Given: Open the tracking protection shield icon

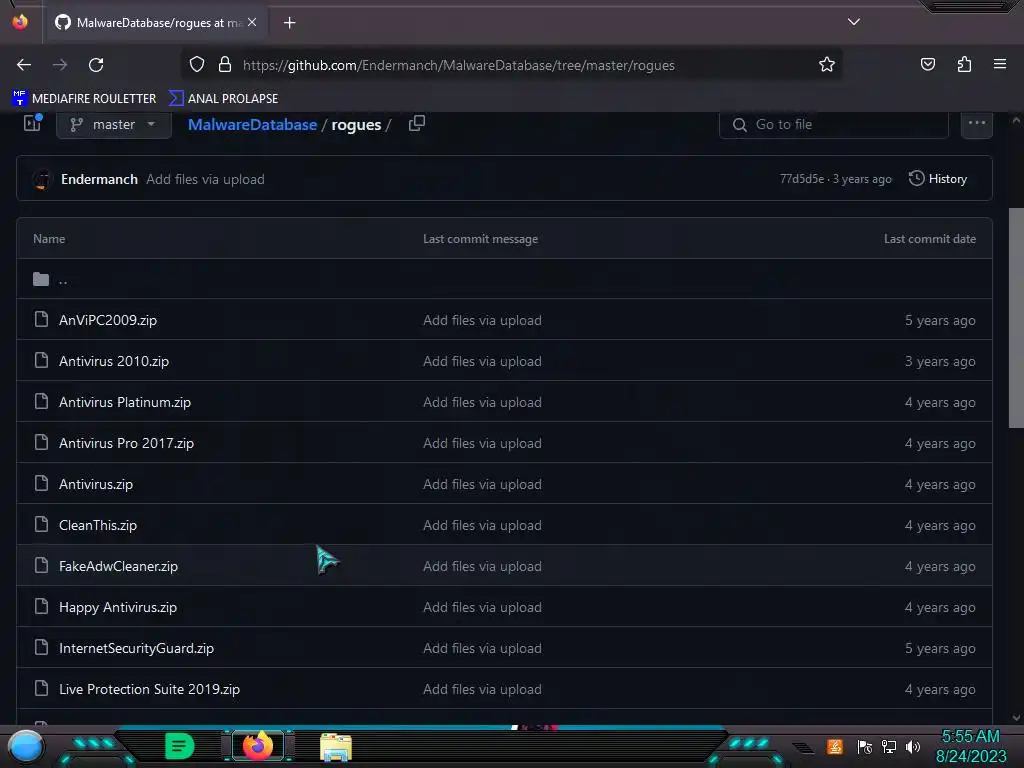Looking at the screenshot, I should 197,65.
